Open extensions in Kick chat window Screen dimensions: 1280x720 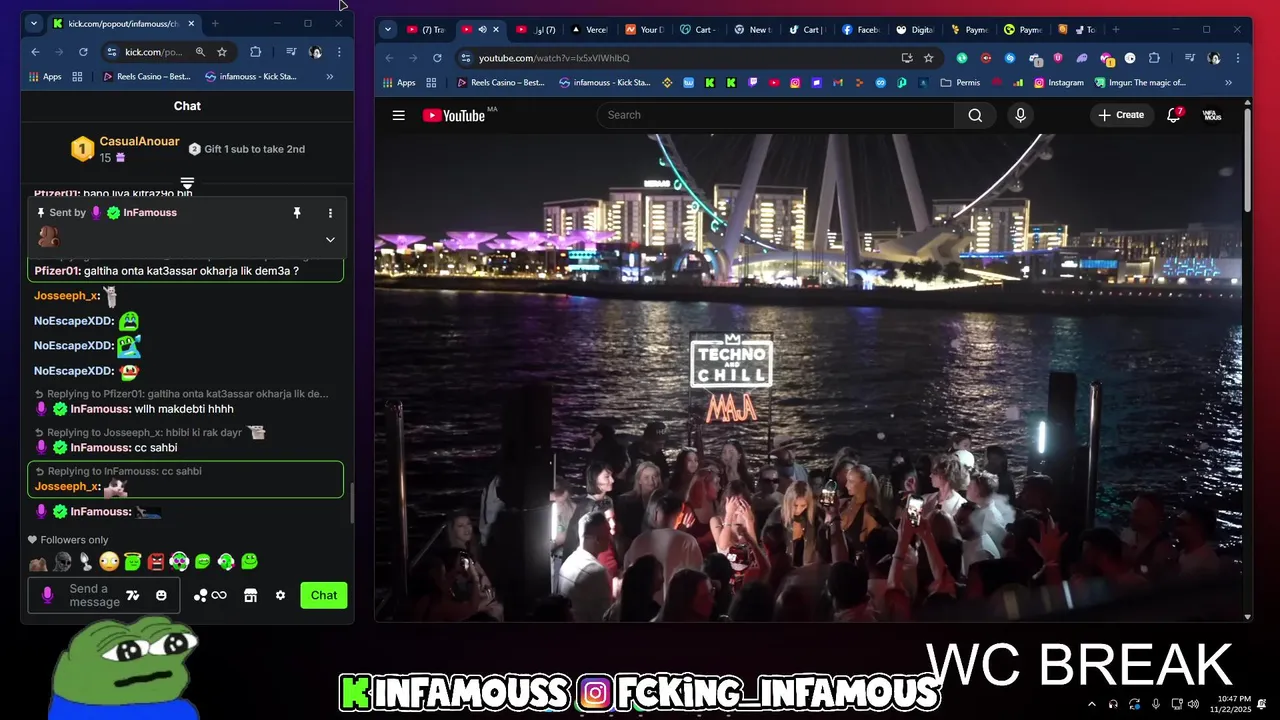tap(255, 52)
